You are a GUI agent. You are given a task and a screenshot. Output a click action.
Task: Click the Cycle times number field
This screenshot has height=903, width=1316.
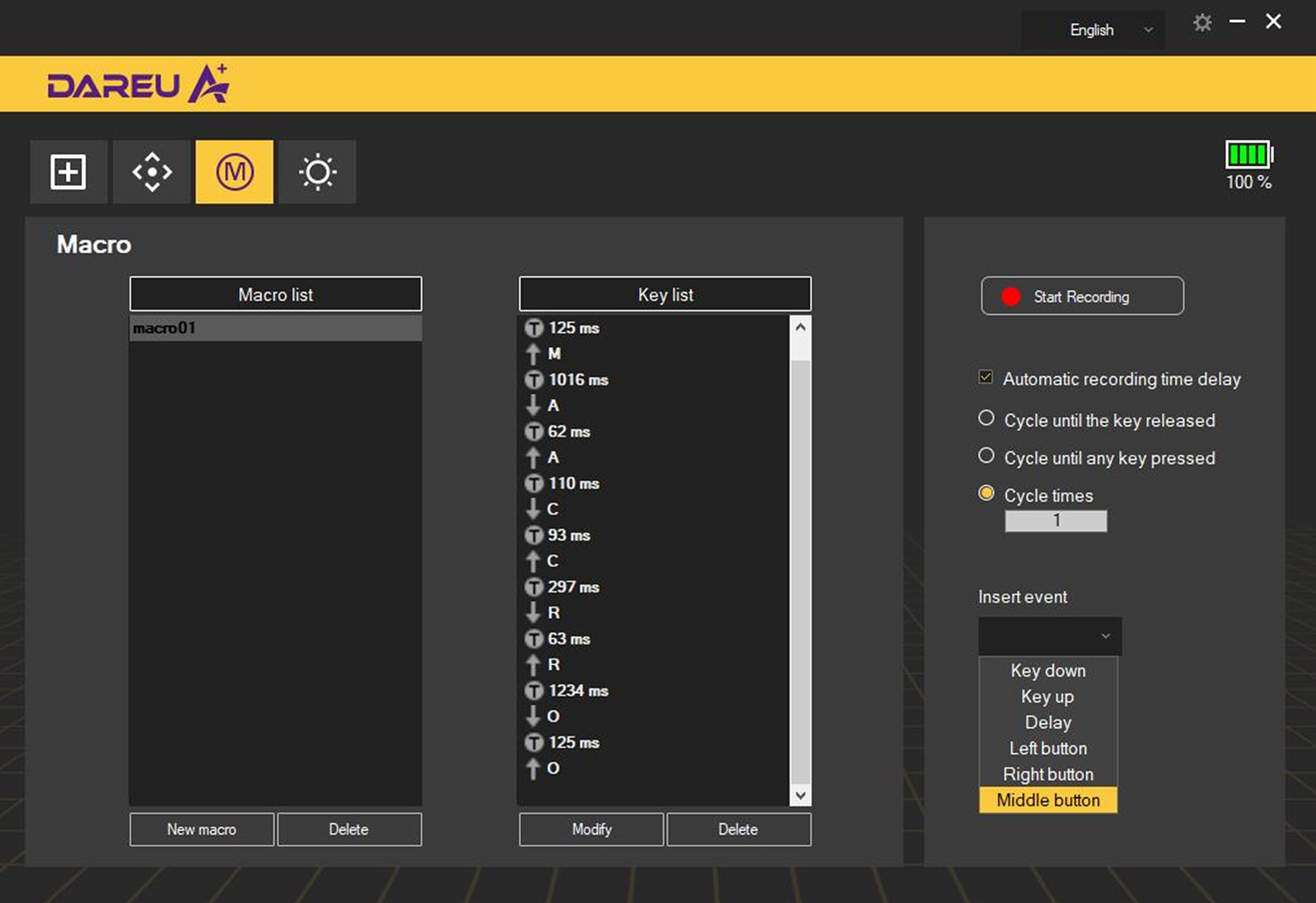[1056, 521]
